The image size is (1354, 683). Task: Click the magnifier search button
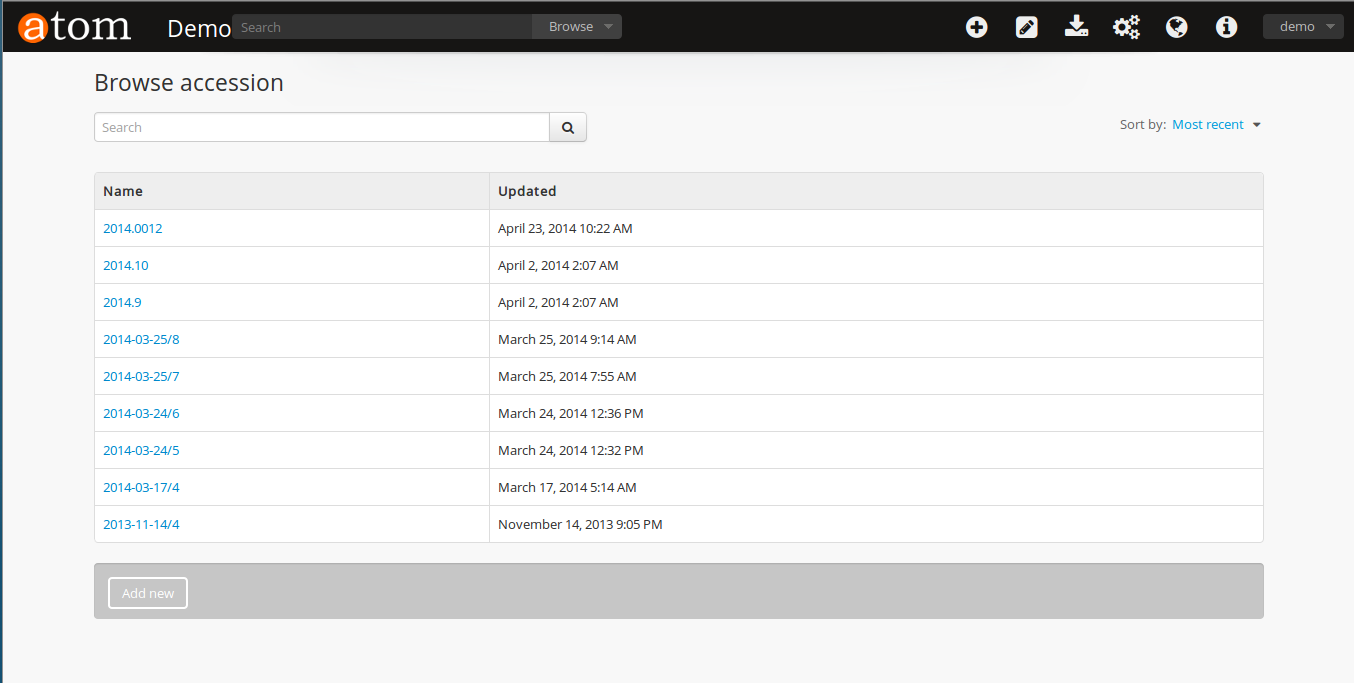(568, 127)
